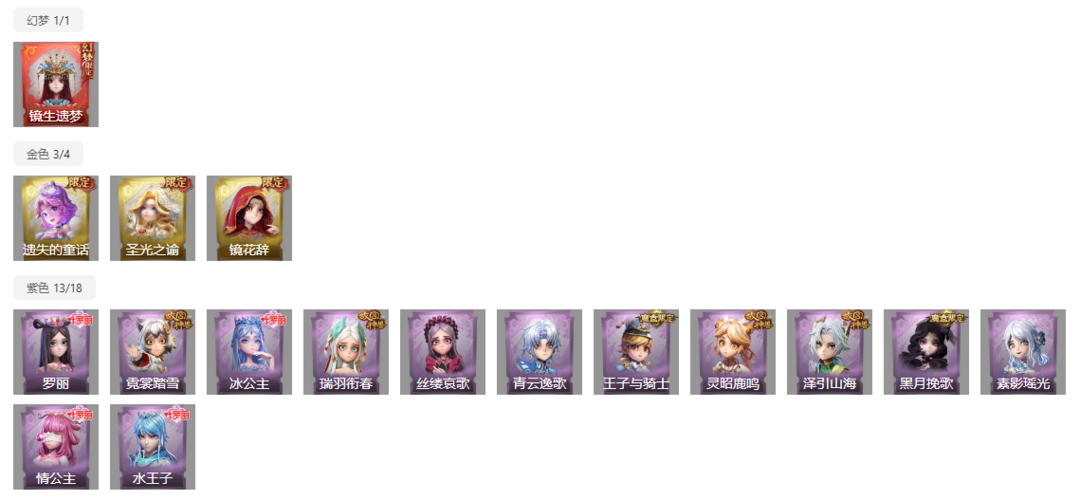
Task: Select the 金色 3/4 category label
Action: click(x=48, y=154)
